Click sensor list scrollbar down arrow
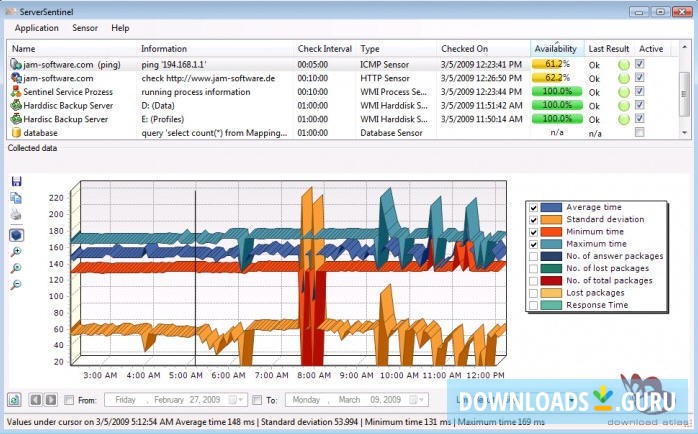This screenshot has height=434, width=698. (685, 133)
